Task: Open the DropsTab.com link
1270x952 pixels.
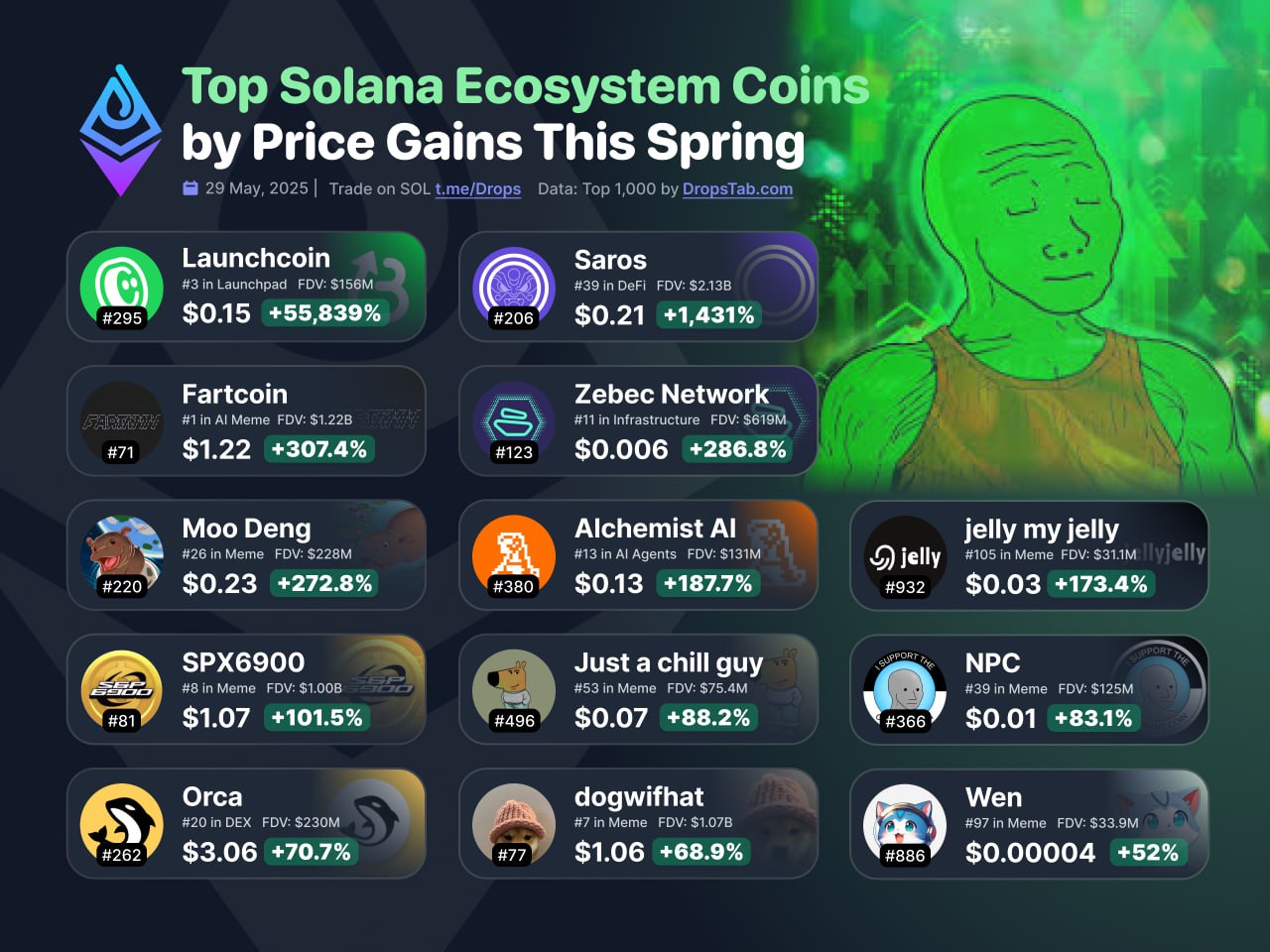Action: (737, 188)
